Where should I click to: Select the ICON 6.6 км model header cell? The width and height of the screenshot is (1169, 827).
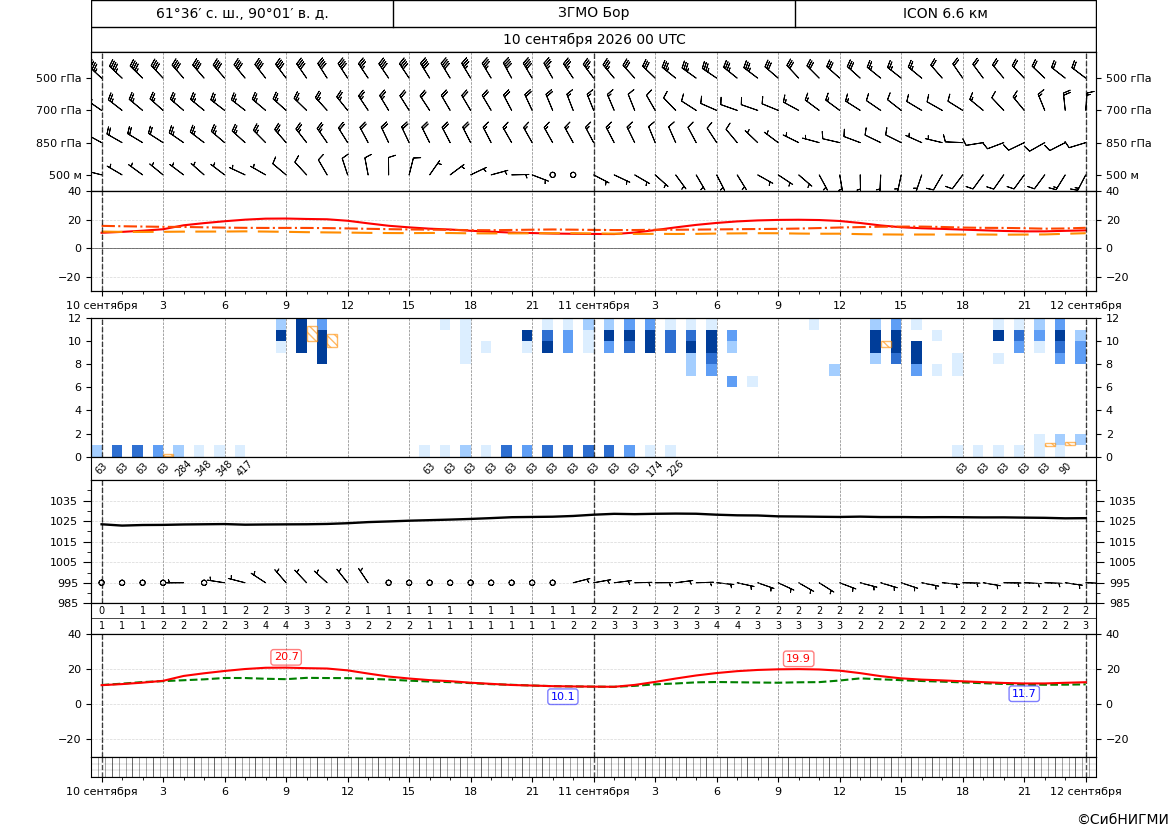[x=945, y=13]
